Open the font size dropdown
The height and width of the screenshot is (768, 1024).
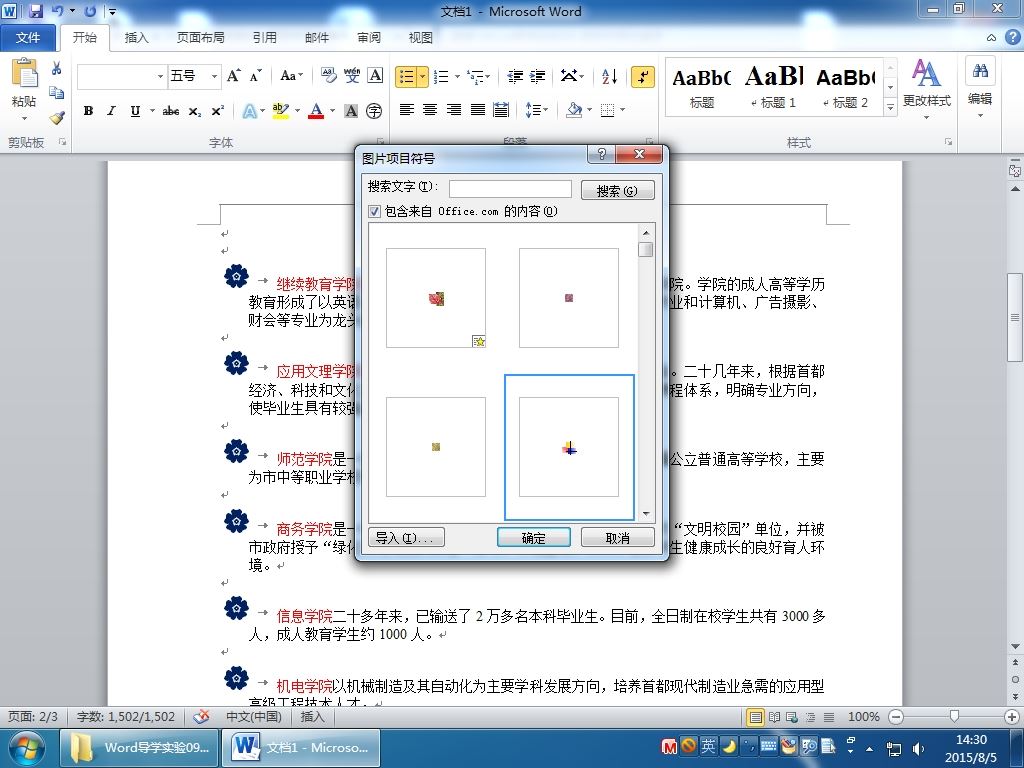[x=214, y=76]
